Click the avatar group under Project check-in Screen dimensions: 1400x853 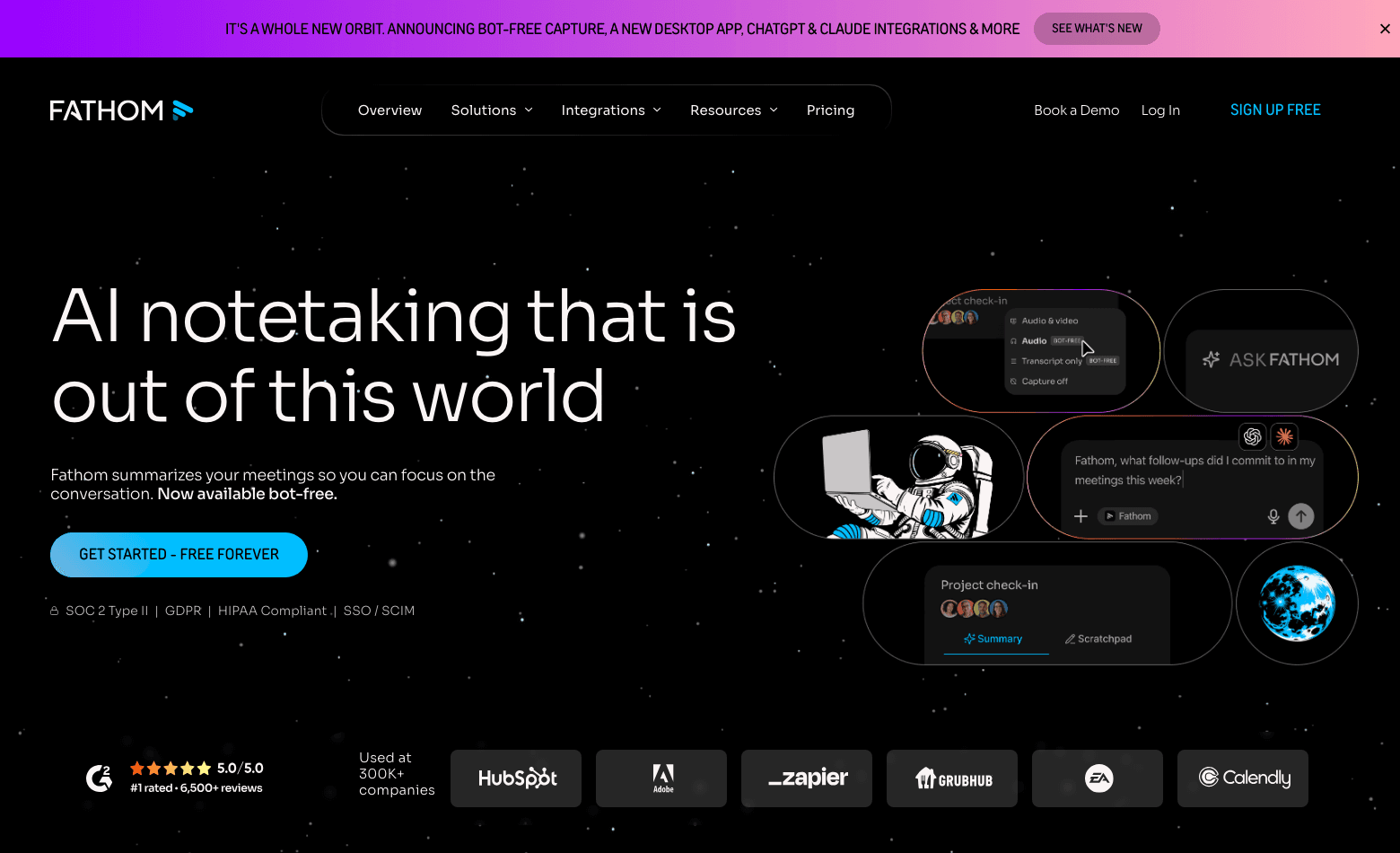coord(974,609)
